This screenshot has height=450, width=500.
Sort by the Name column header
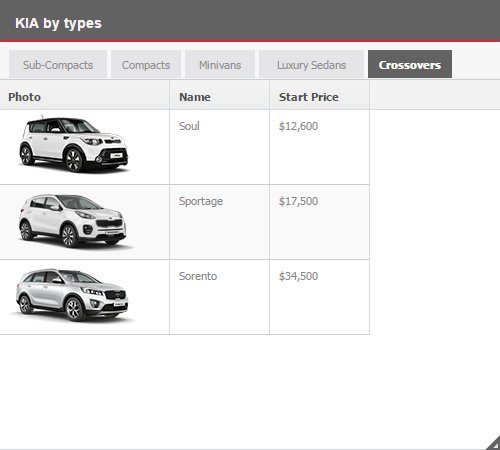pos(219,95)
